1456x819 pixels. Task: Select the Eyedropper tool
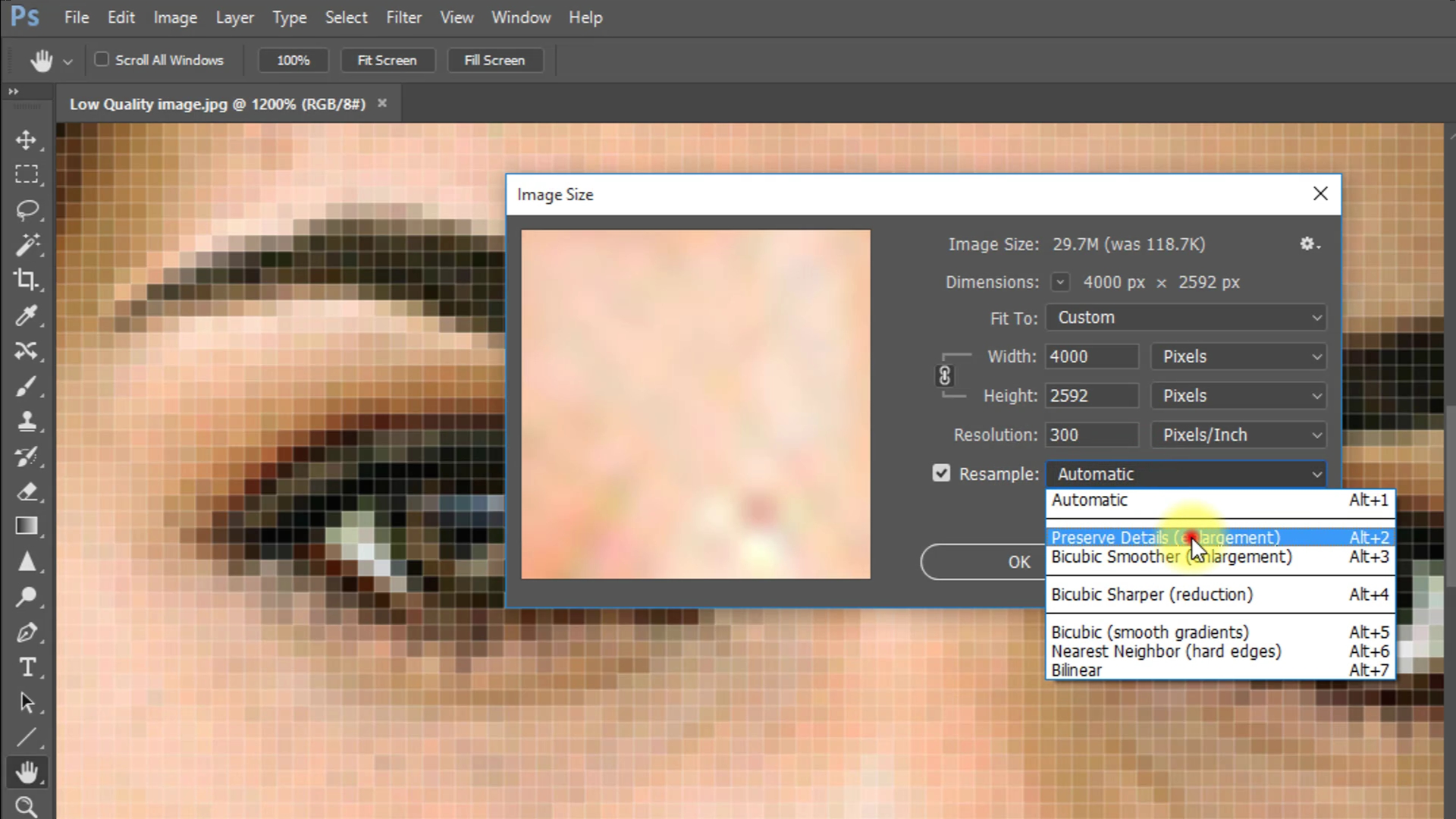28,315
